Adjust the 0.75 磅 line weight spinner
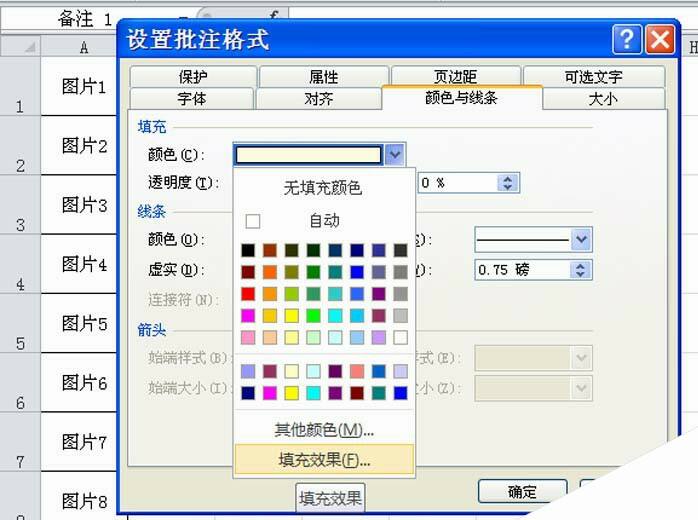This screenshot has height=520, width=698. click(x=580, y=270)
